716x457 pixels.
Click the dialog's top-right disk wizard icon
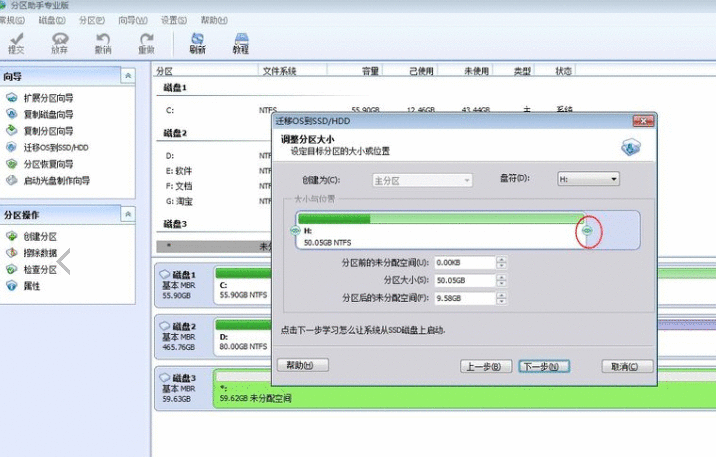(x=631, y=147)
